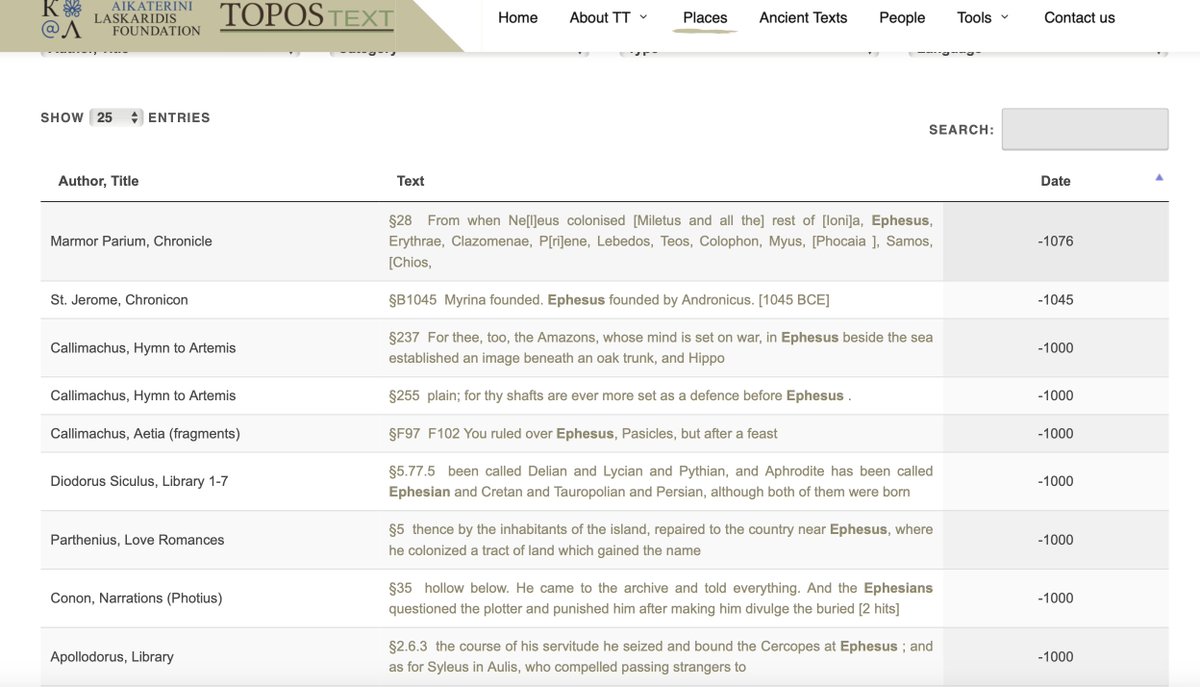The width and height of the screenshot is (1200, 687).
Task: Click the ToposText logo
Action: tap(307, 17)
